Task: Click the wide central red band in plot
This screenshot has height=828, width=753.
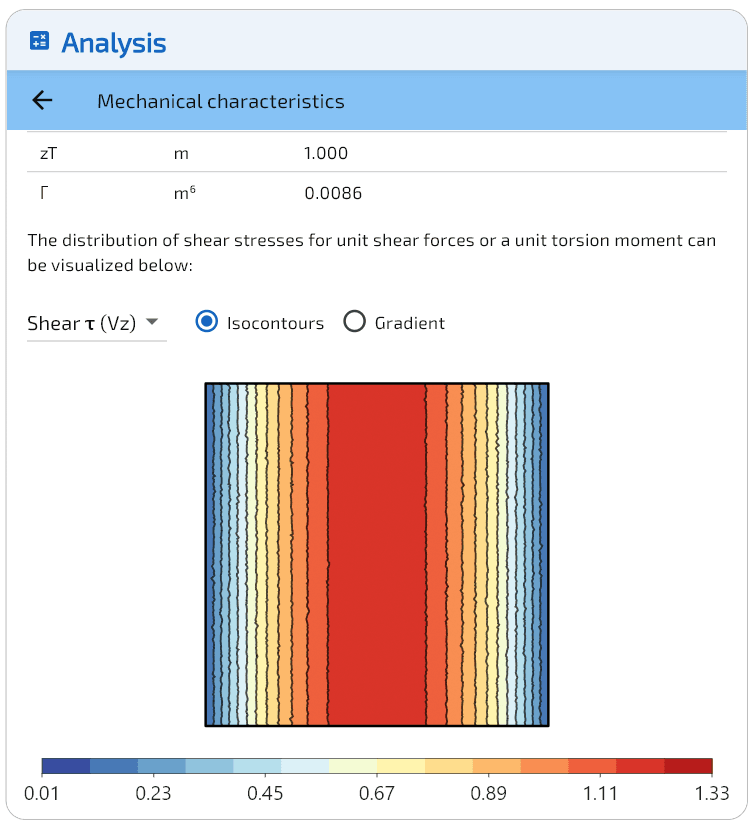Action: 377,554
